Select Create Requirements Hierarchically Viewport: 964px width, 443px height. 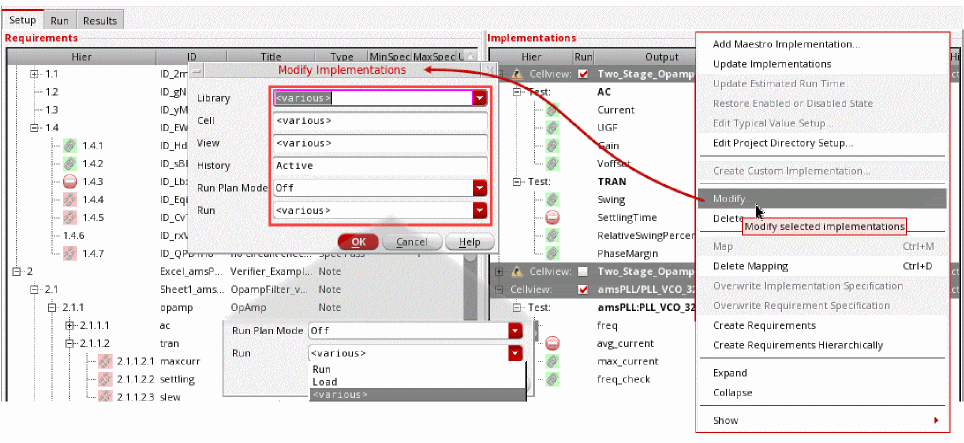point(797,345)
